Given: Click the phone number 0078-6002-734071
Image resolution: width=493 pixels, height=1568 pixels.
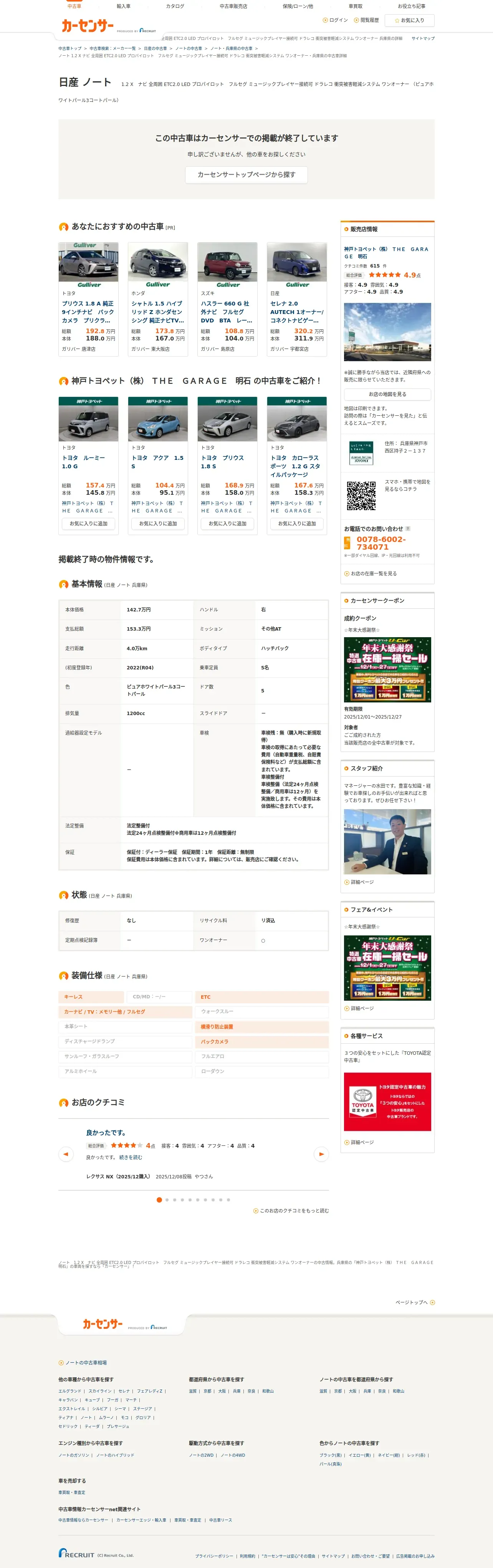Looking at the screenshot, I should [x=381, y=543].
